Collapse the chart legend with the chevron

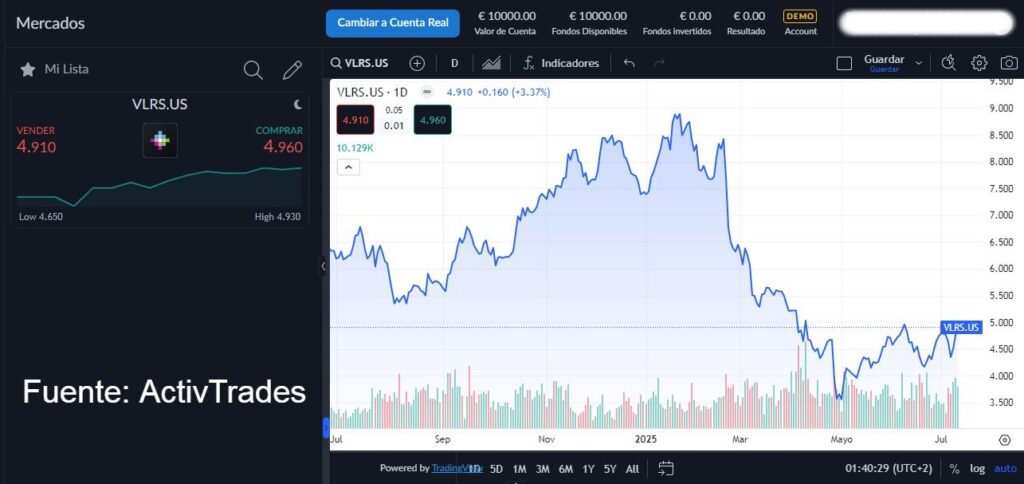click(x=348, y=168)
